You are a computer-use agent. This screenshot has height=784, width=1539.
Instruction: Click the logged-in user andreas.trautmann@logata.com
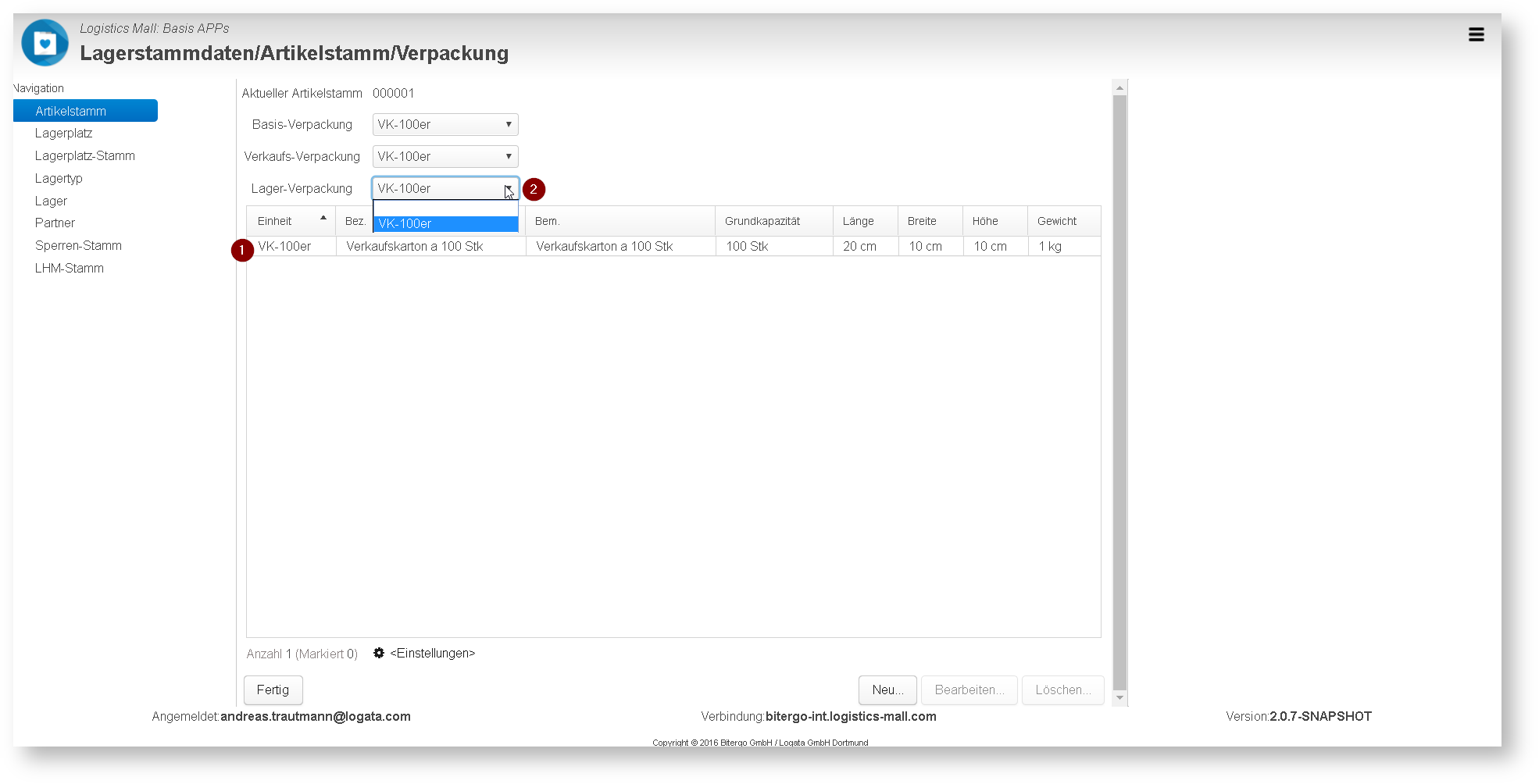(x=316, y=717)
